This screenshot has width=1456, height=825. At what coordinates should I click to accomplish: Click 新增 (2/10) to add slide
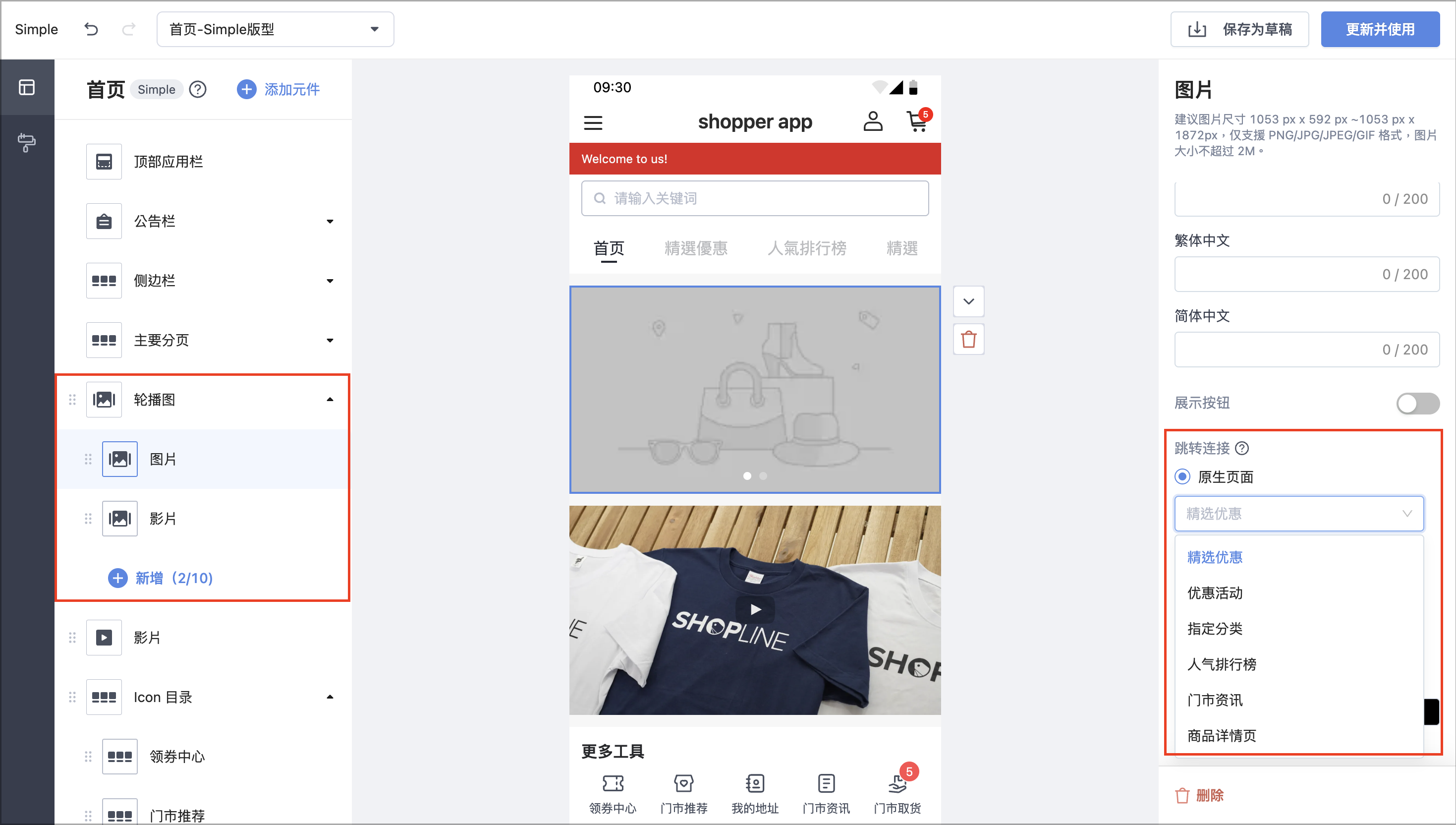[160, 578]
